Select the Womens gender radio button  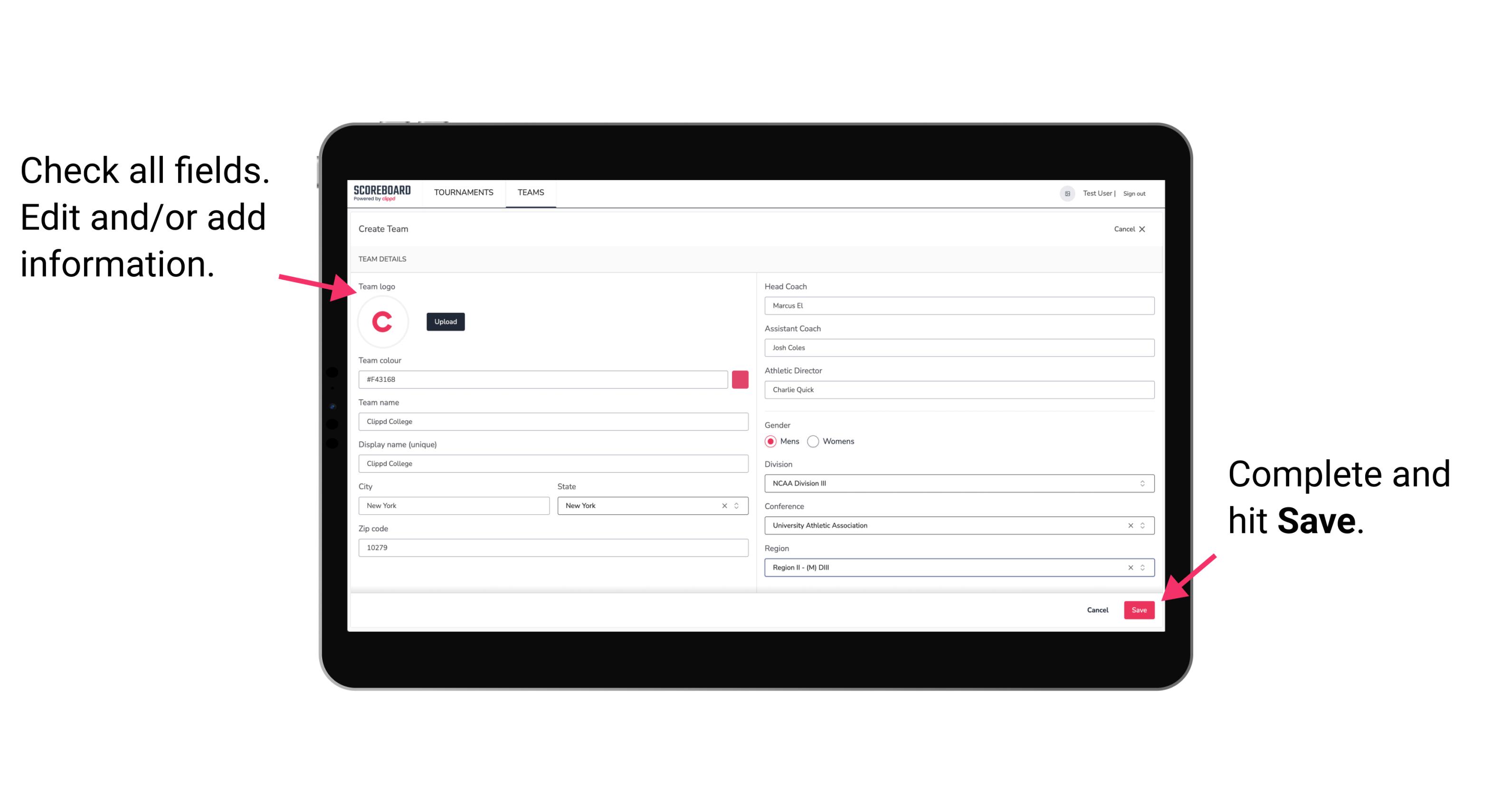point(815,441)
